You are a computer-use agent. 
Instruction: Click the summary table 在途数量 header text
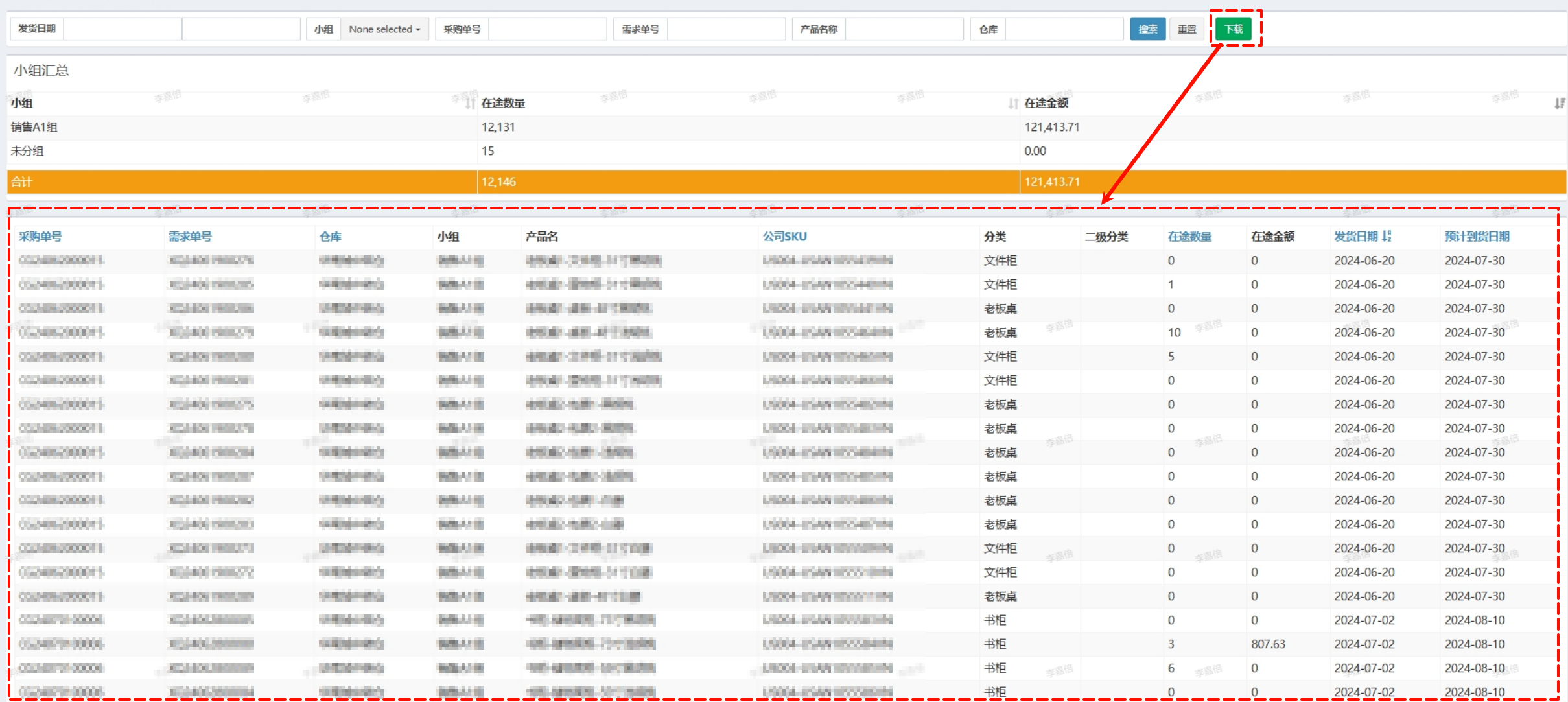tap(503, 103)
